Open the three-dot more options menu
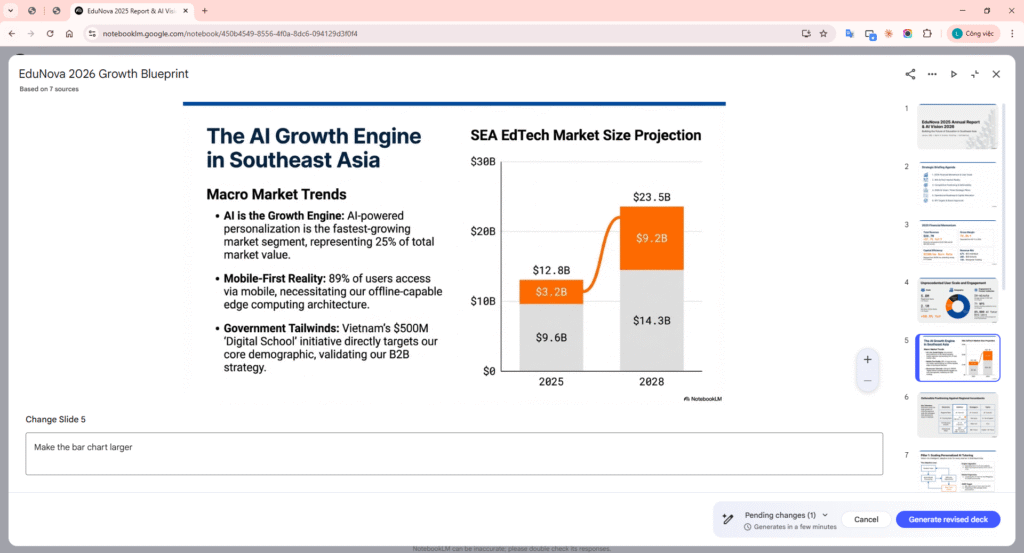 click(x=932, y=74)
